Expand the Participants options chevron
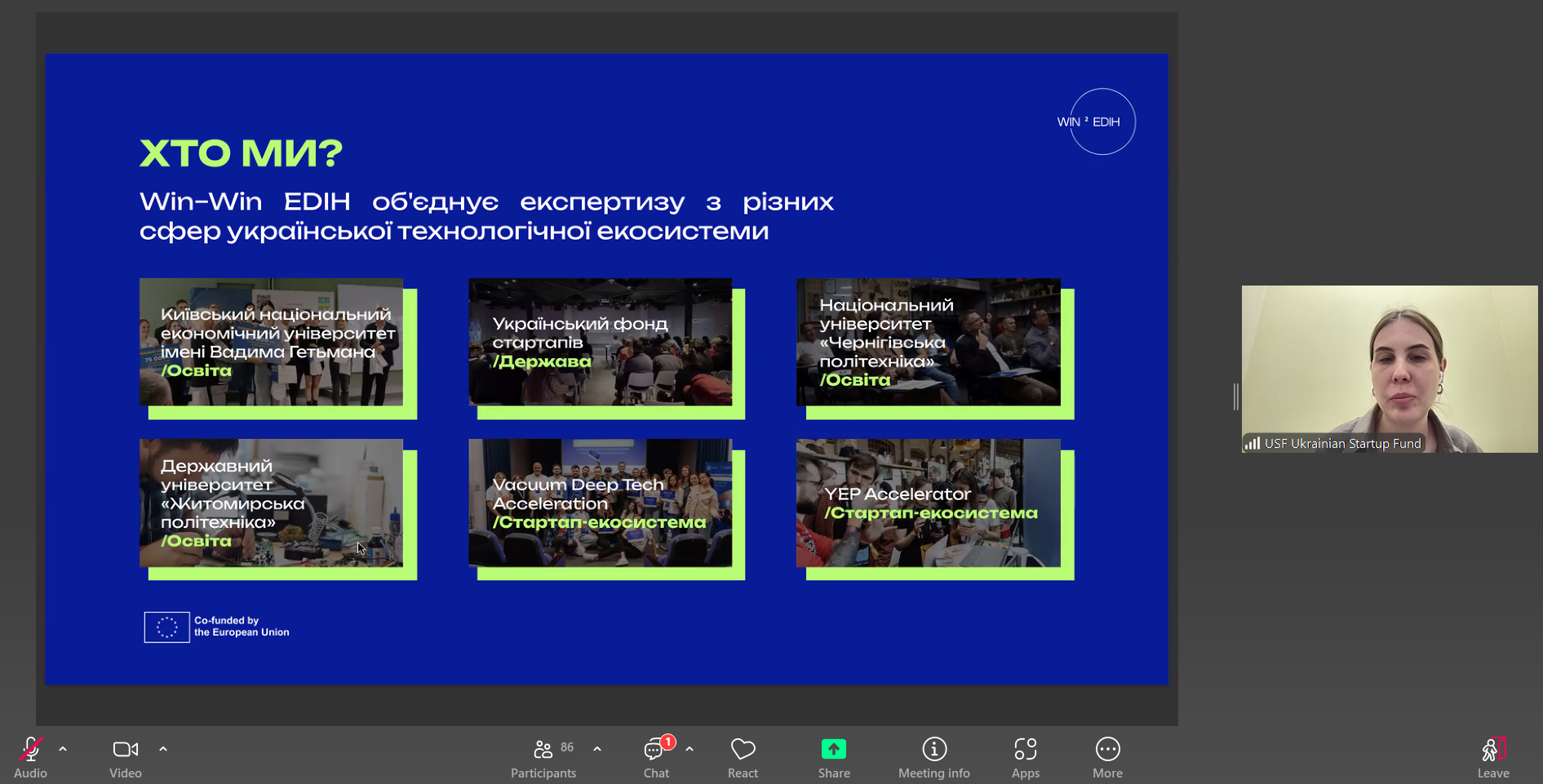The width and height of the screenshot is (1543, 784). click(x=597, y=749)
